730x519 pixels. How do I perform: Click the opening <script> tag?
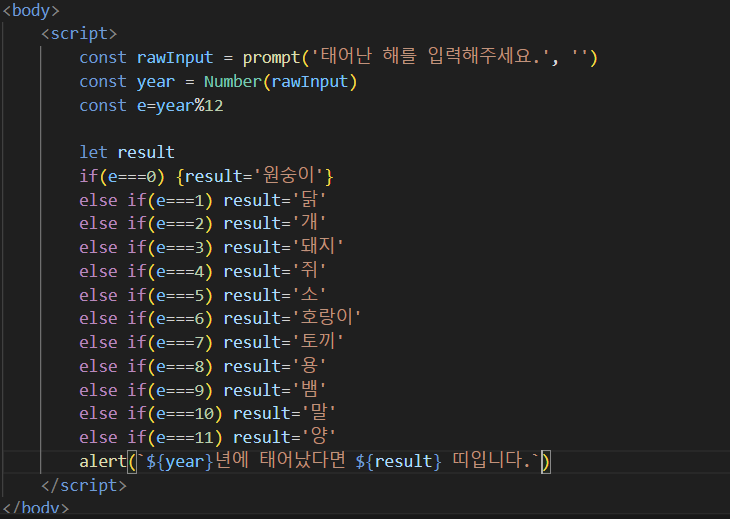point(79,34)
